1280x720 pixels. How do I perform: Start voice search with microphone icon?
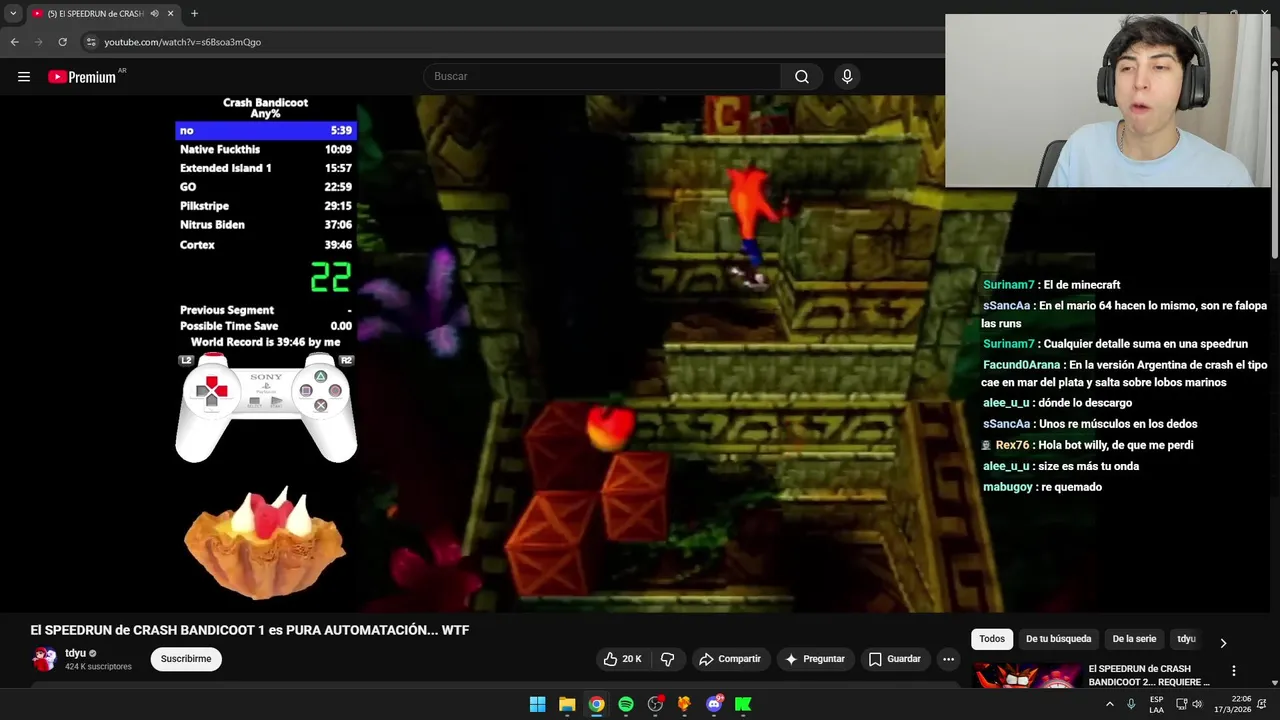pyautogui.click(x=847, y=77)
